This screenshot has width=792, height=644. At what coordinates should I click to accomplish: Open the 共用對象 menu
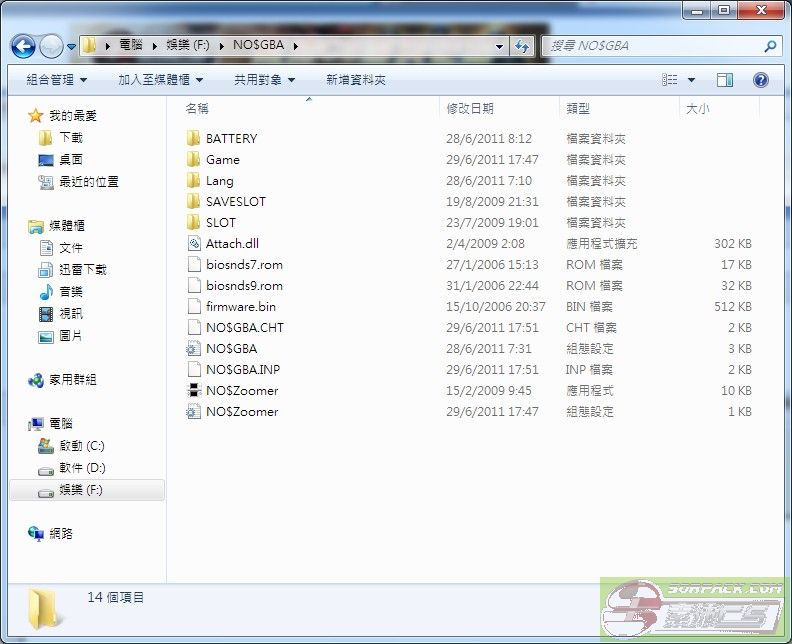tap(264, 80)
